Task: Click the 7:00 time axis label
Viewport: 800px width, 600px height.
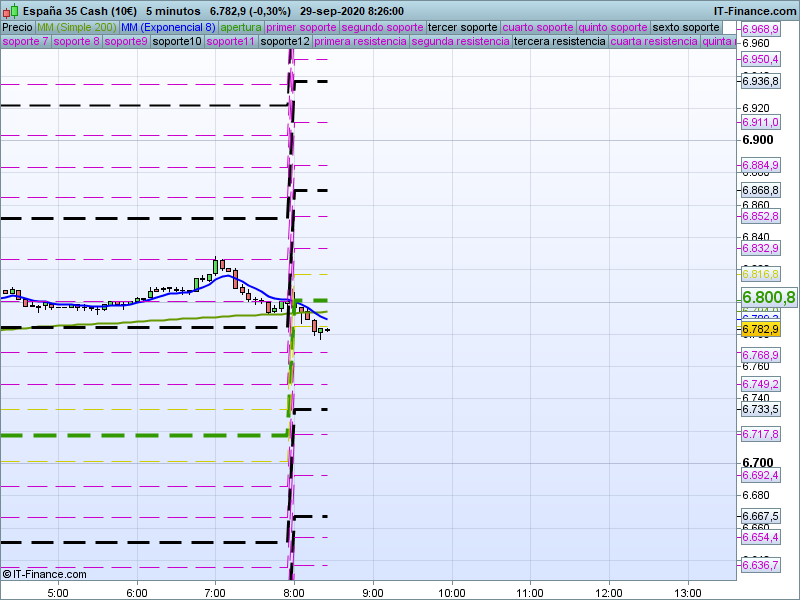Action: 215,593
